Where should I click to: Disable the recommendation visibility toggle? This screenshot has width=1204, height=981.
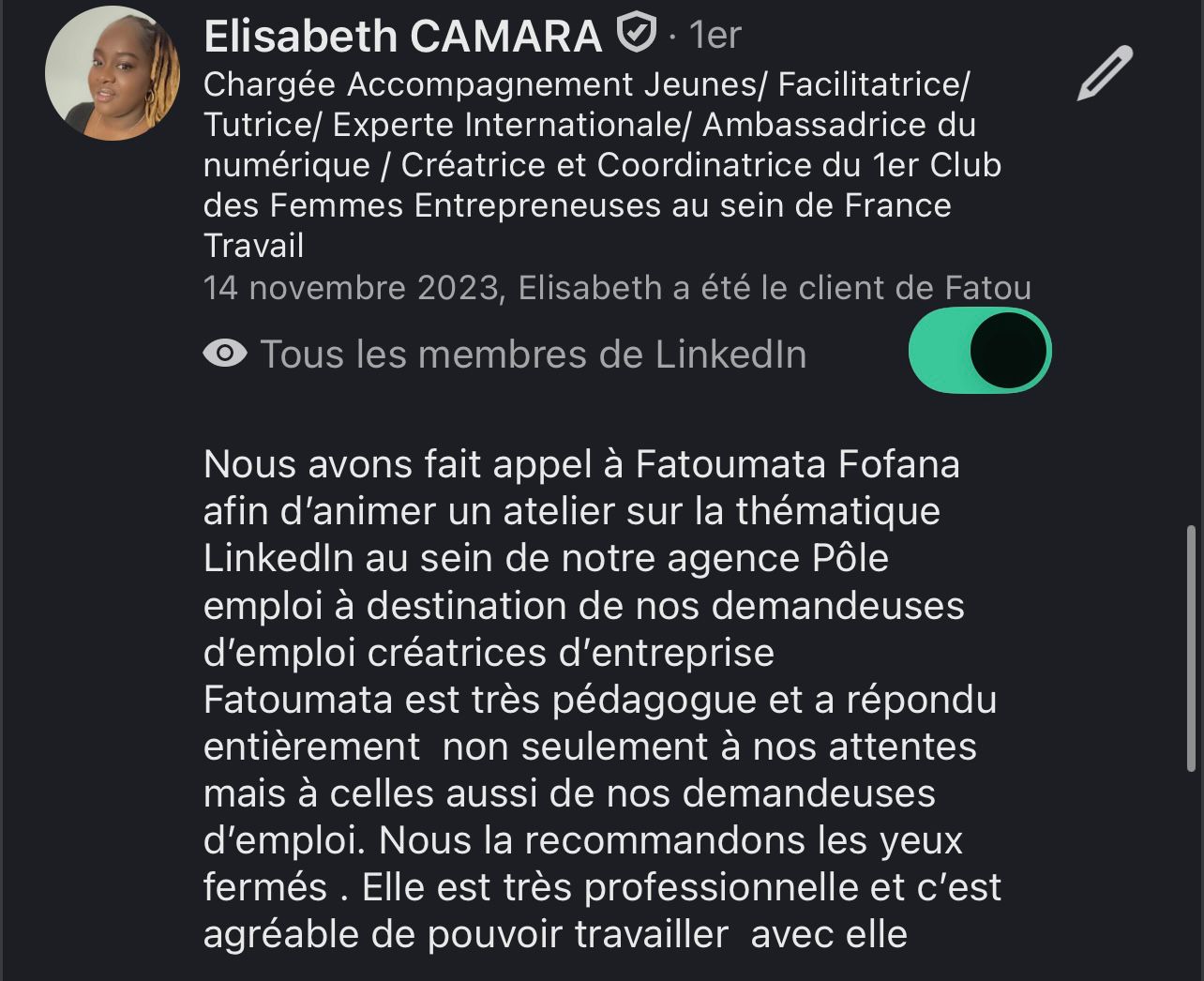click(x=980, y=350)
